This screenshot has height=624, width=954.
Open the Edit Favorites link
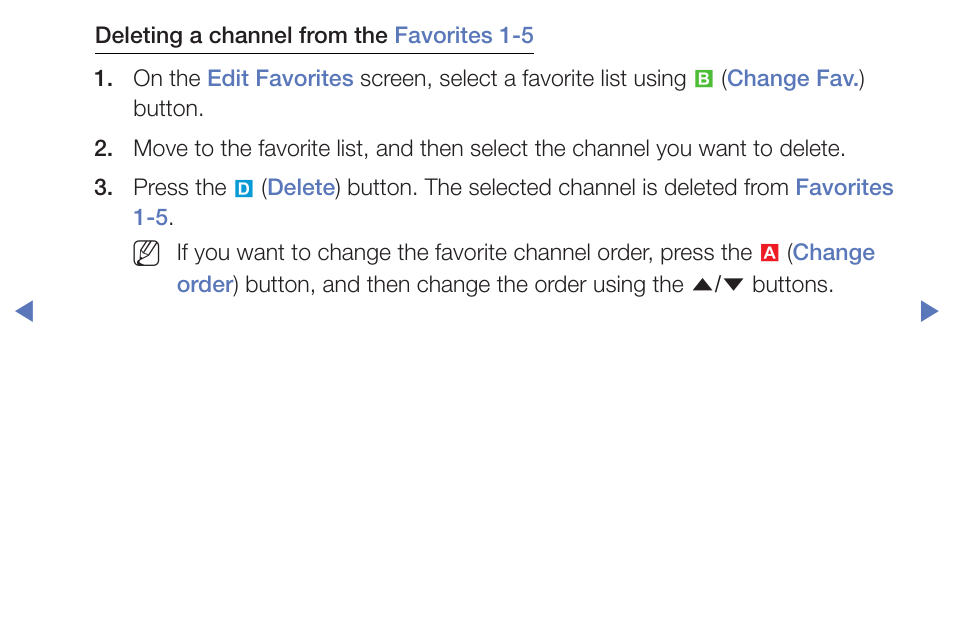point(280,78)
